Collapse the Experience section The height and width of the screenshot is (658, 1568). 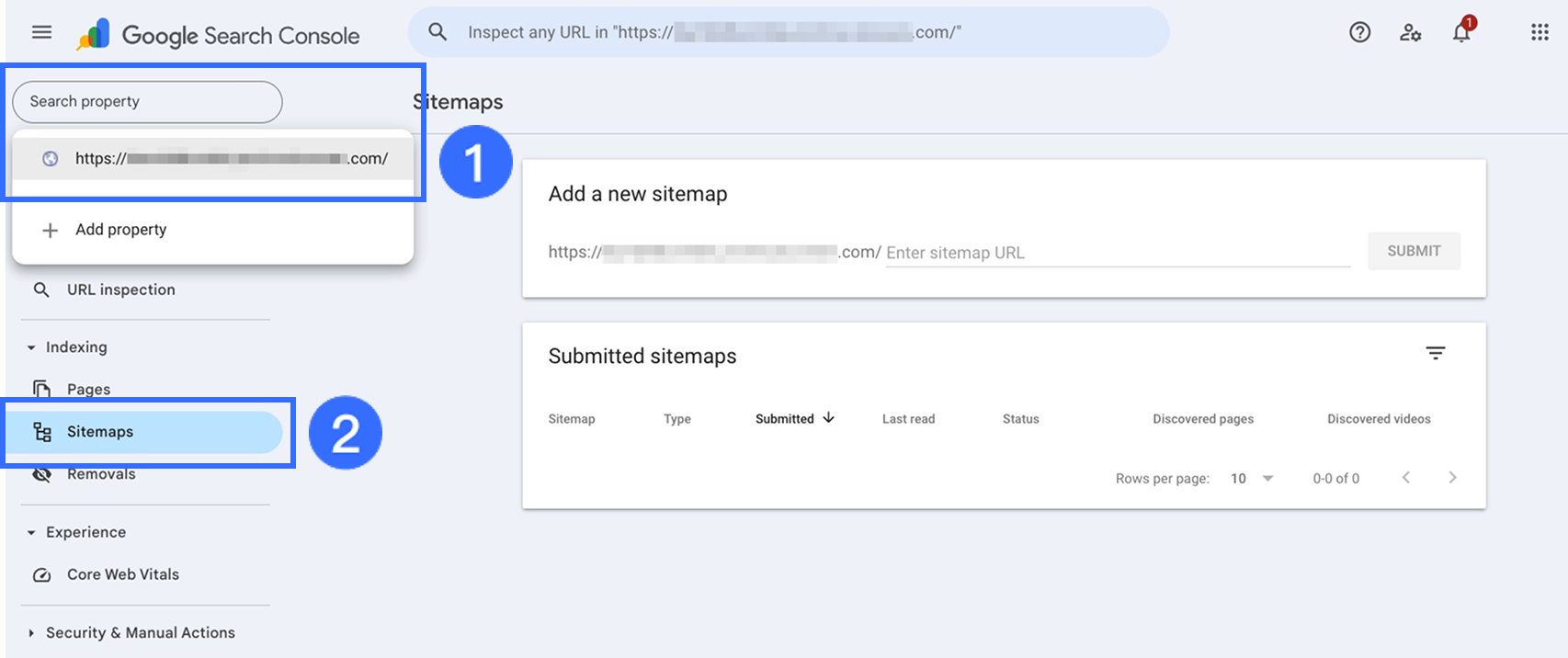click(x=31, y=533)
